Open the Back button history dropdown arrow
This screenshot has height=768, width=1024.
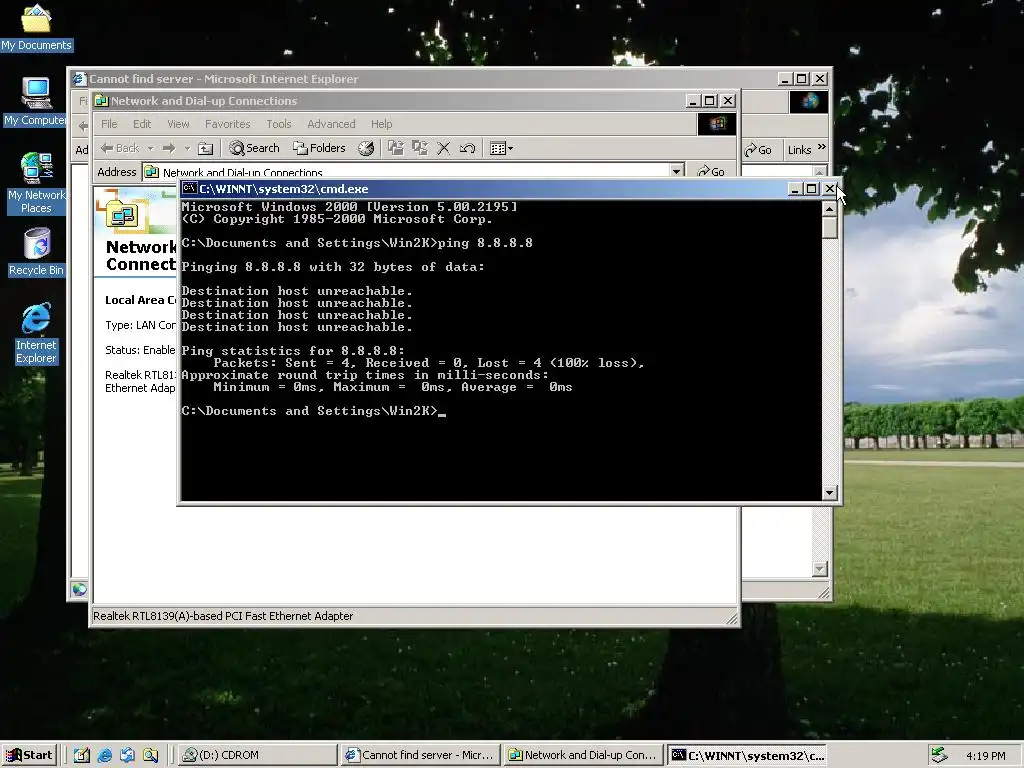pos(150,149)
